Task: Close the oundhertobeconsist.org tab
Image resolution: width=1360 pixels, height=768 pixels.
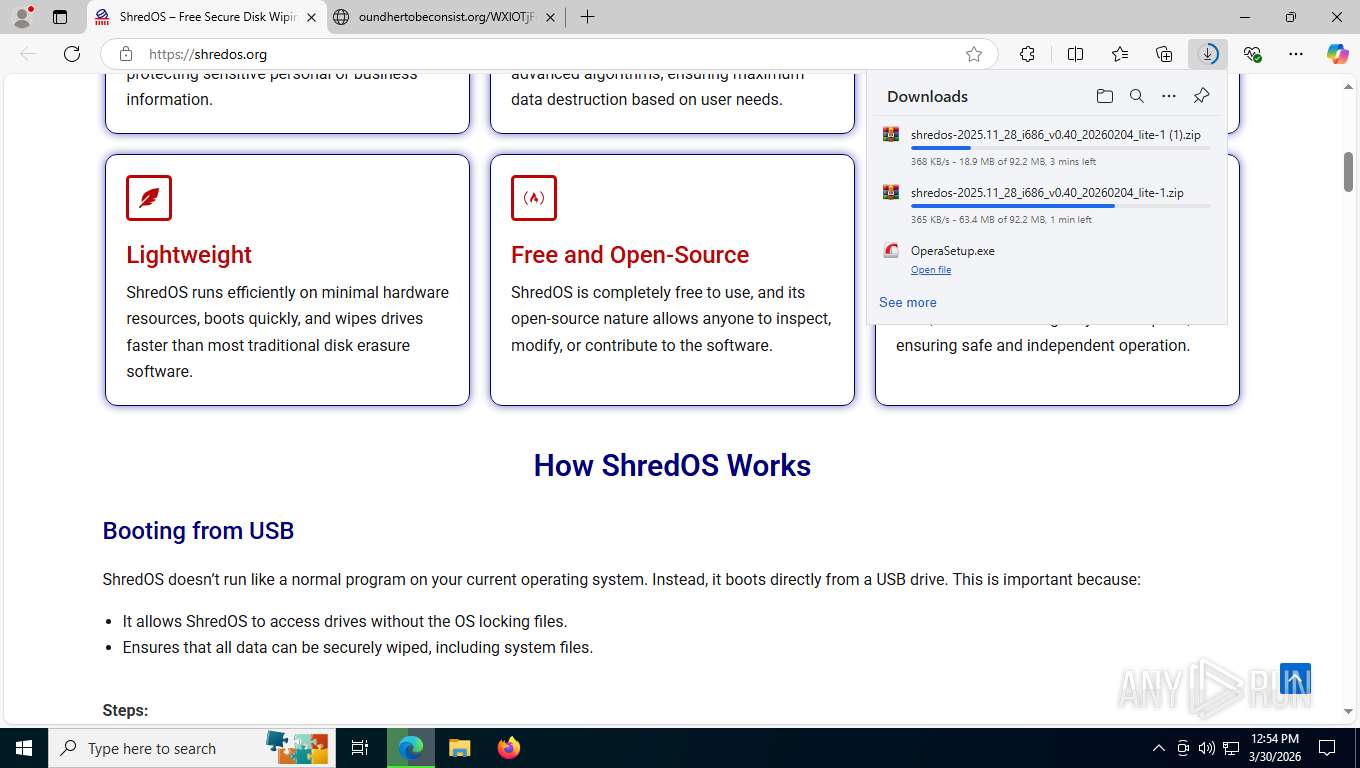Action: (x=550, y=17)
